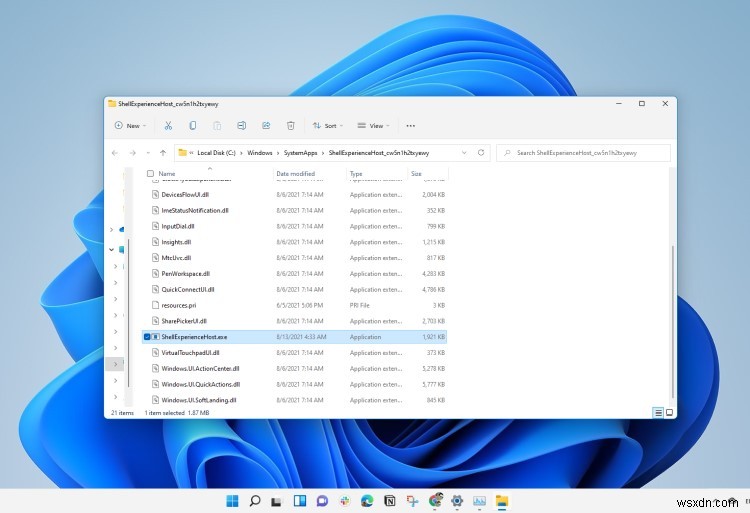This screenshot has width=750, height=513.
Task: Sort by Date modified column header
Action: click(x=296, y=174)
